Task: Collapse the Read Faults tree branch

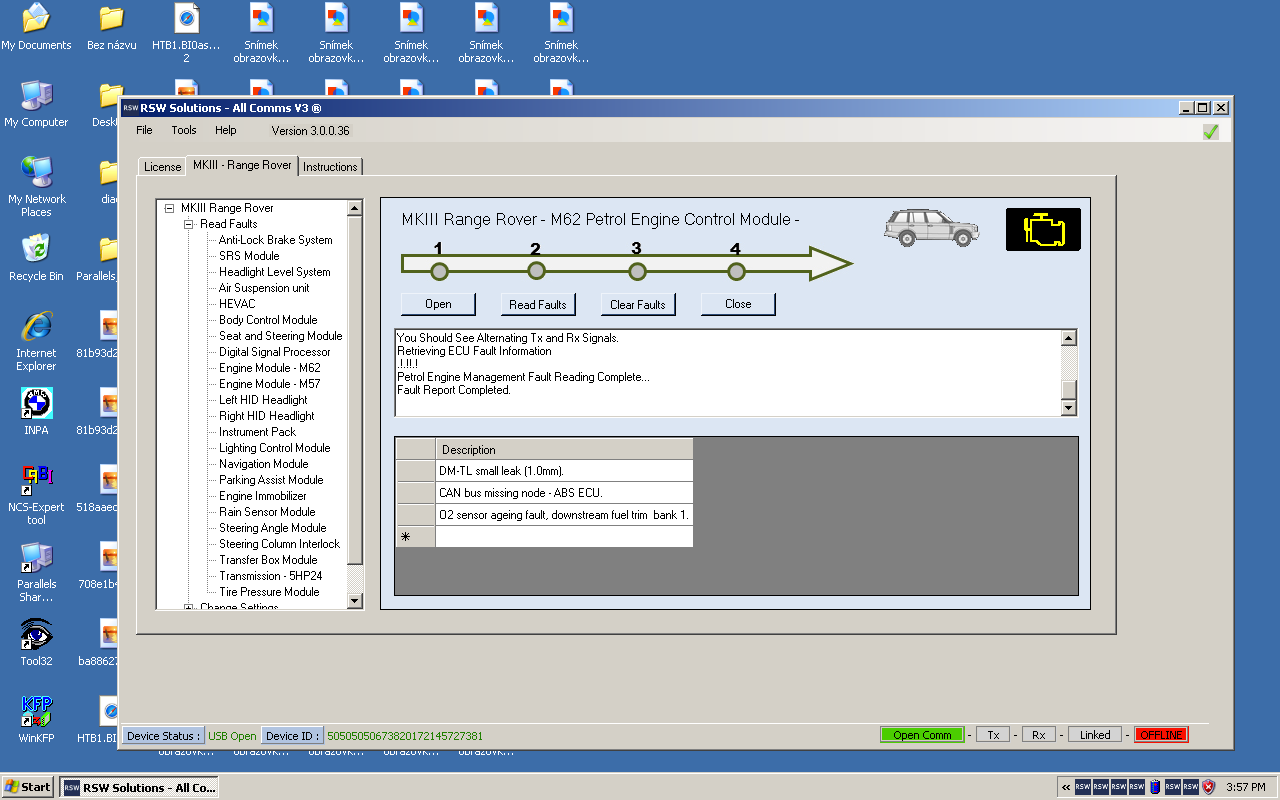Action: tap(188, 224)
